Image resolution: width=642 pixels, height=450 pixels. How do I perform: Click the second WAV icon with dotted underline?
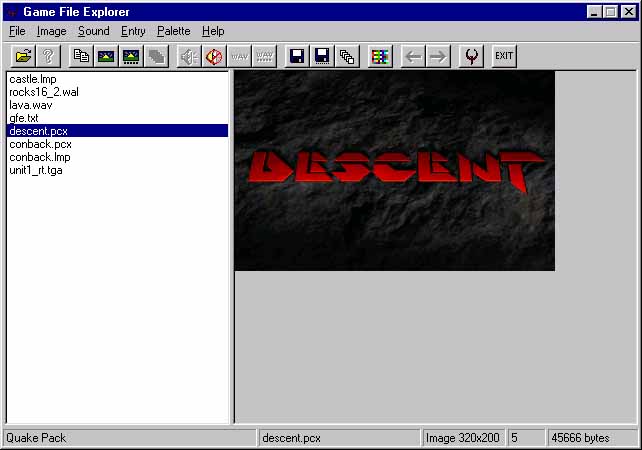click(x=264, y=56)
